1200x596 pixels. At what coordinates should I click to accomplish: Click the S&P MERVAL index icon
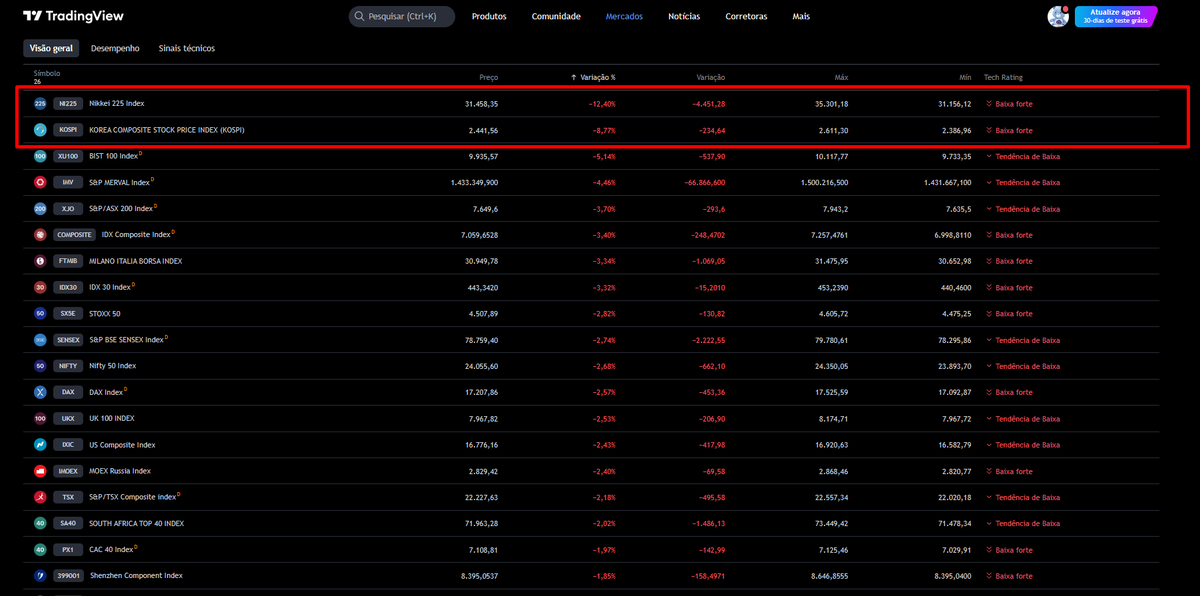40,182
